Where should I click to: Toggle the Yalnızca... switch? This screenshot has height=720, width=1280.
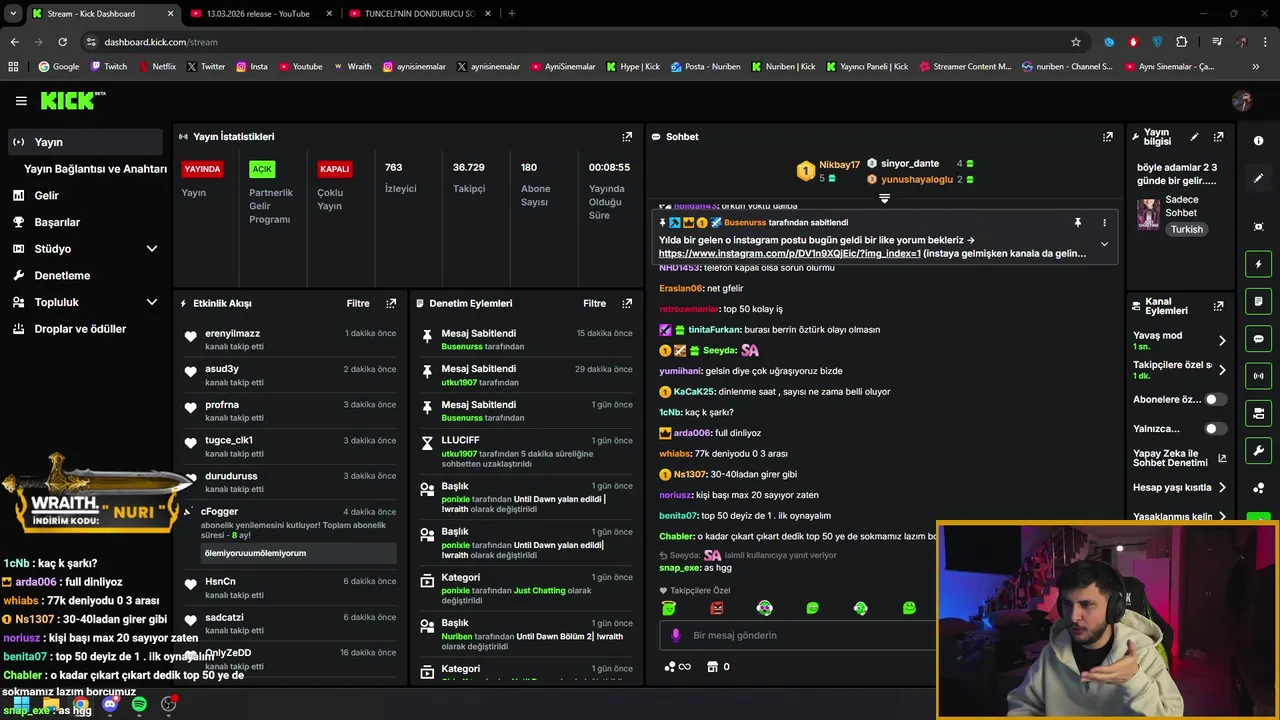(x=1215, y=429)
